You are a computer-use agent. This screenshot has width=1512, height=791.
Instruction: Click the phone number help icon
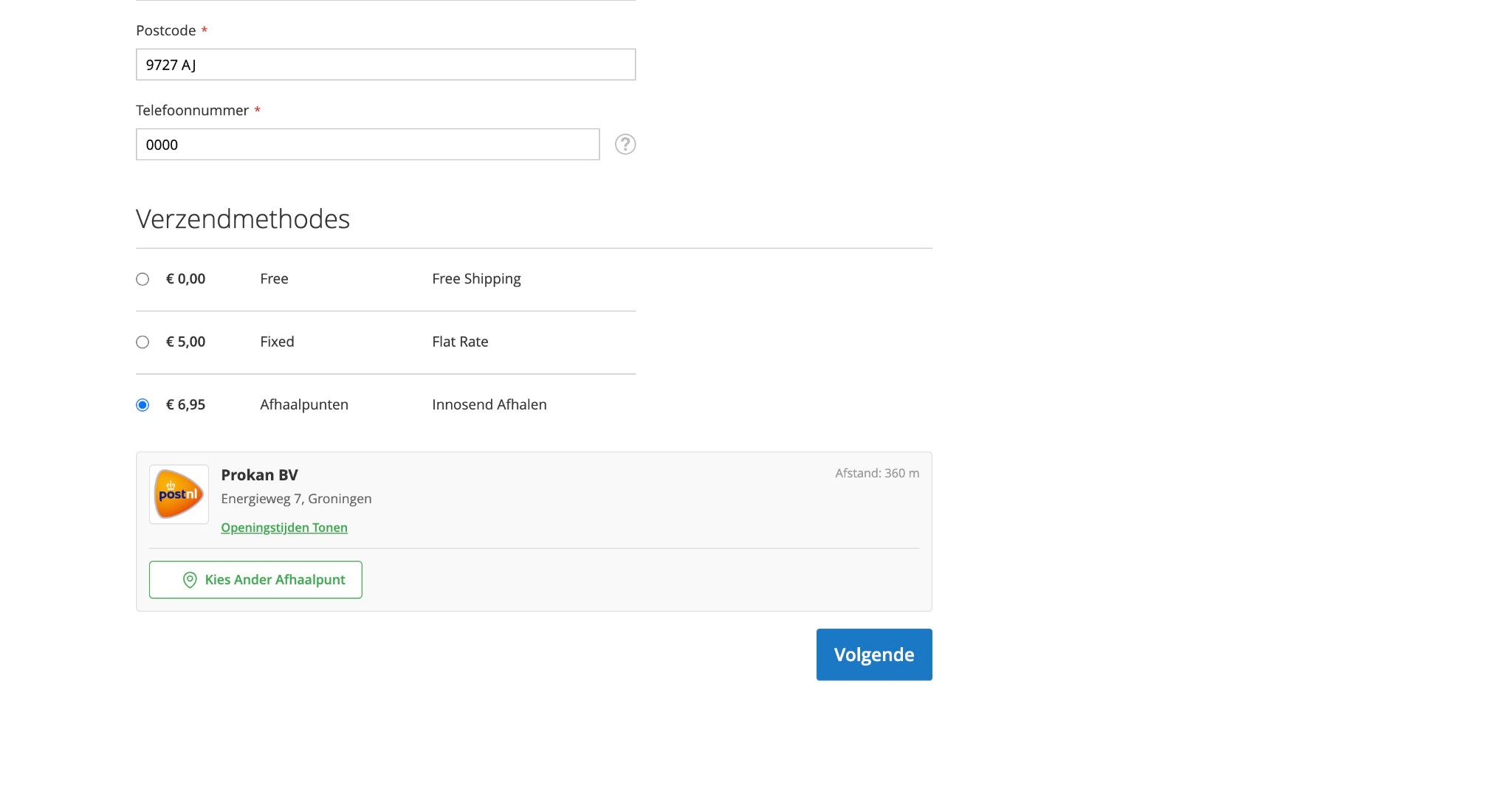(x=625, y=144)
